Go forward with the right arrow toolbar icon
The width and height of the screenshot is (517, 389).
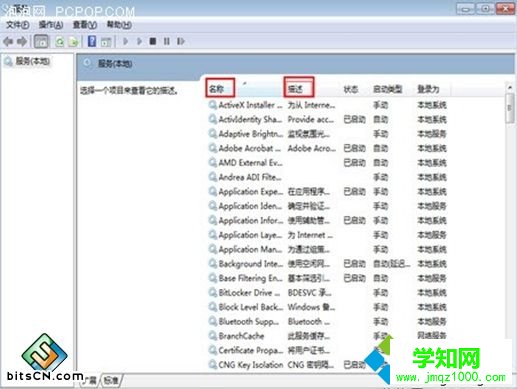[22, 42]
